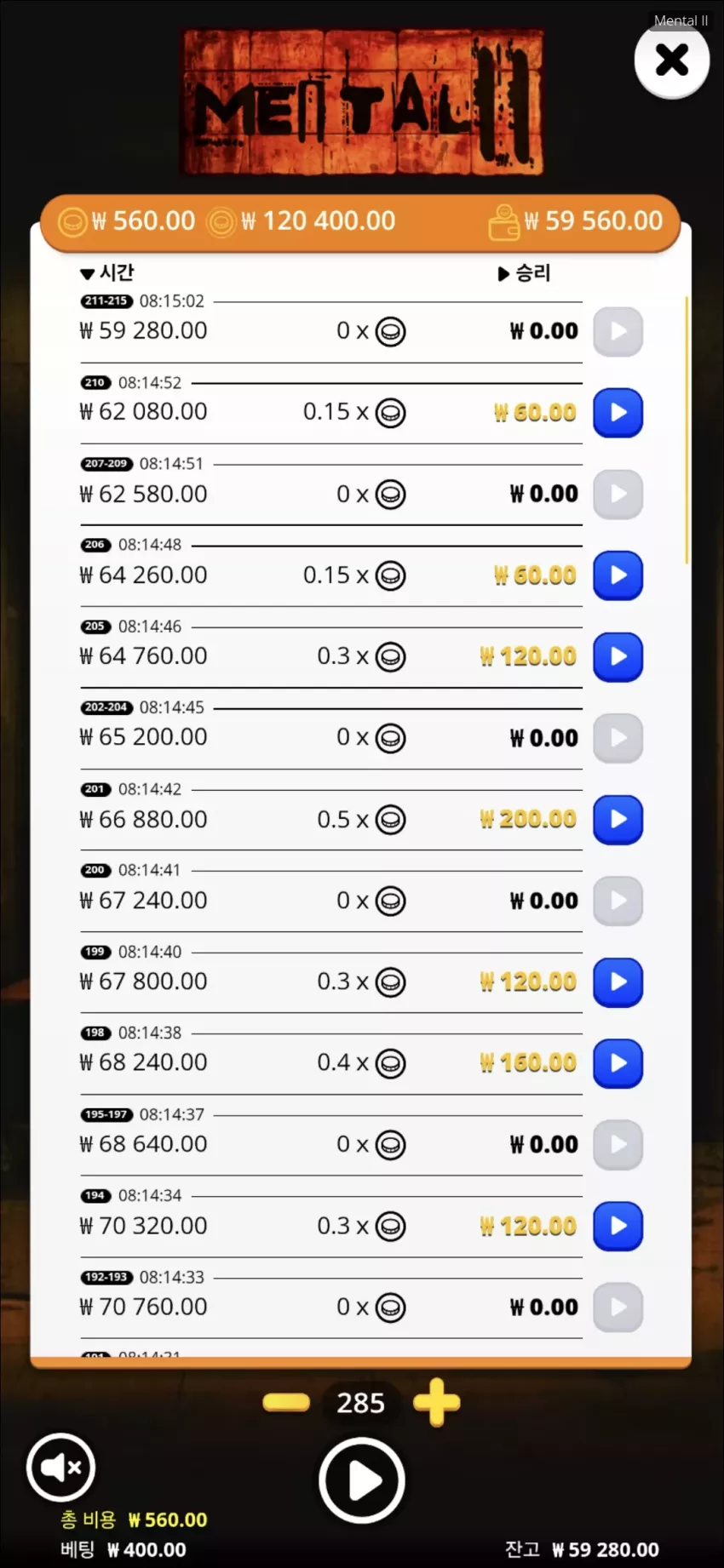Replay round 210 at 08:14:52

618,413
